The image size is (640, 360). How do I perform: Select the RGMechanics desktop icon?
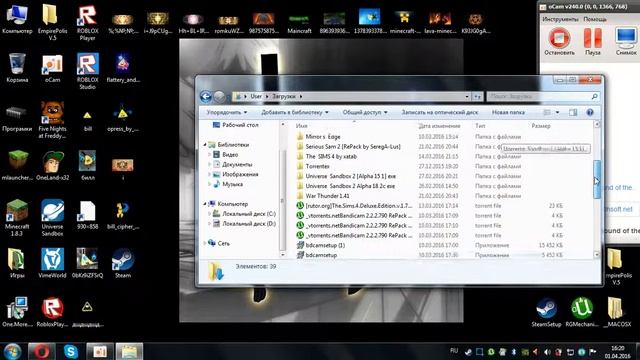click(582, 312)
